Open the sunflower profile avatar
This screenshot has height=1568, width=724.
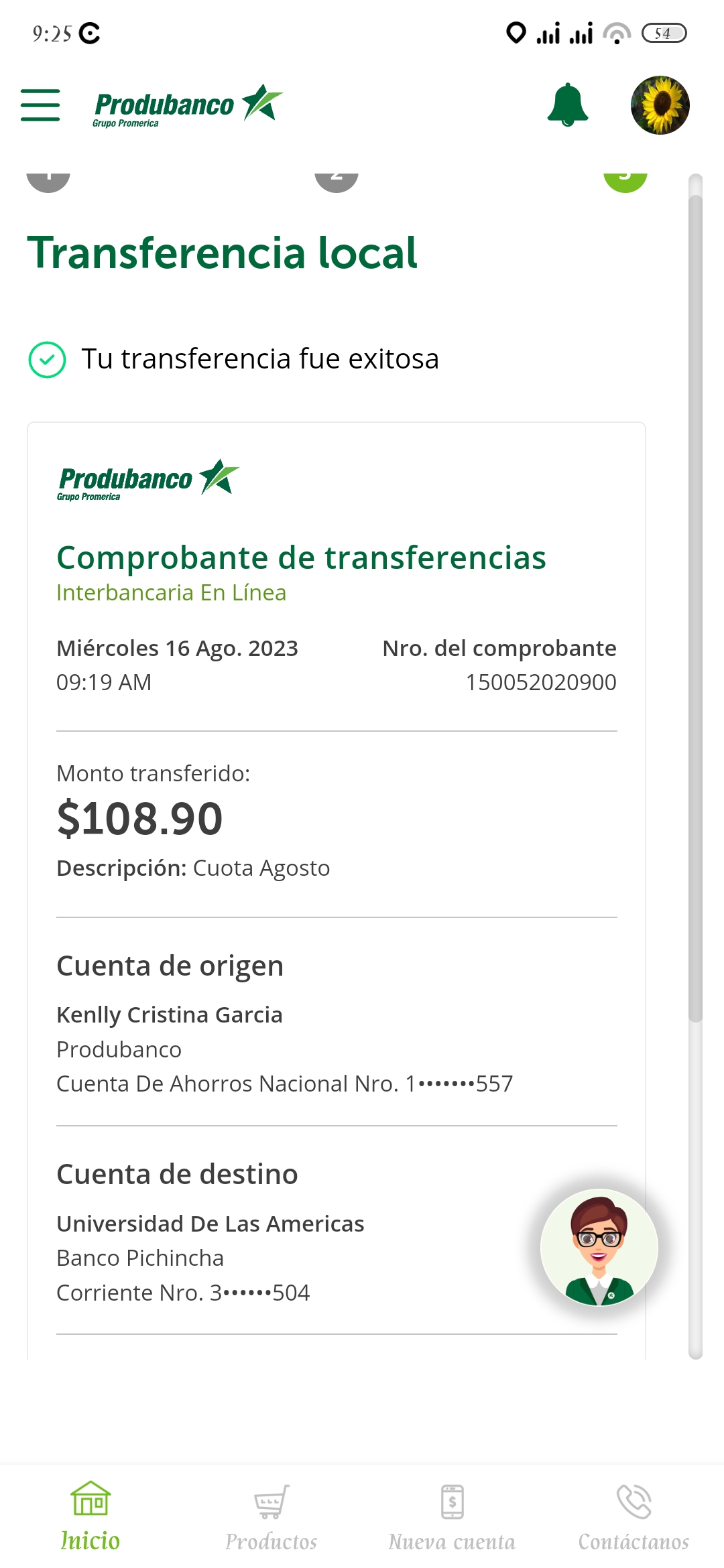tap(660, 105)
